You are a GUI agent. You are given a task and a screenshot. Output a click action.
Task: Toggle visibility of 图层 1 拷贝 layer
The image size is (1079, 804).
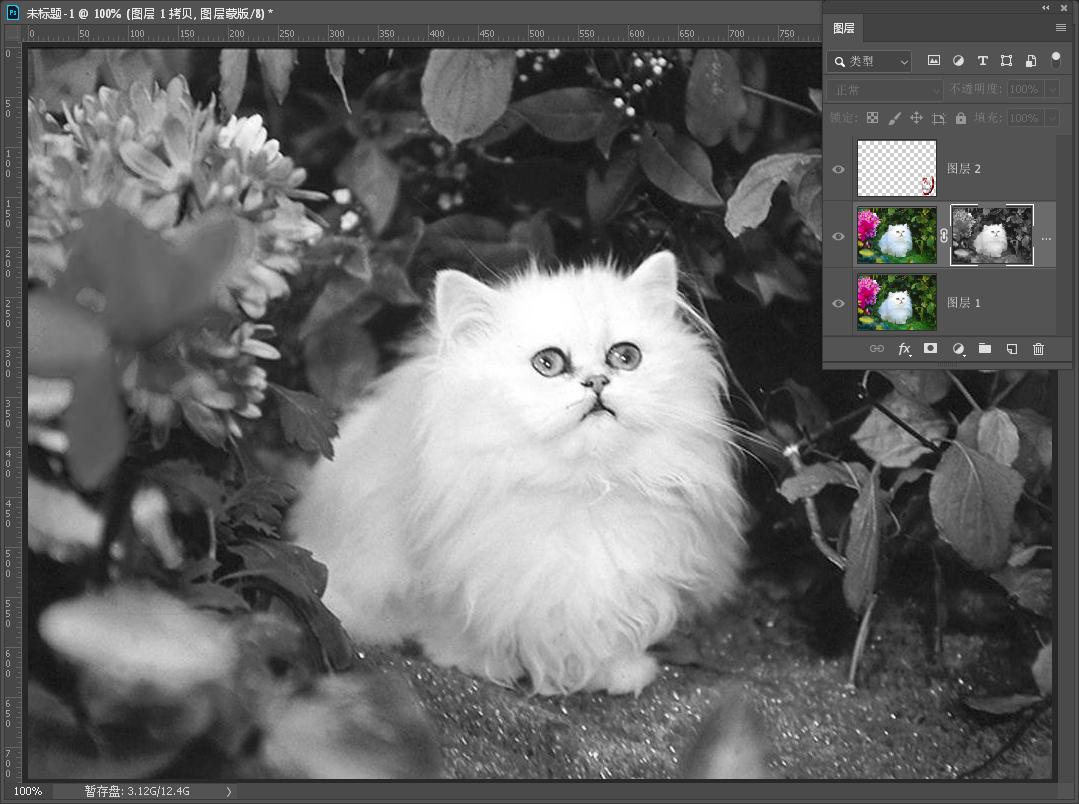click(x=838, y=237)
